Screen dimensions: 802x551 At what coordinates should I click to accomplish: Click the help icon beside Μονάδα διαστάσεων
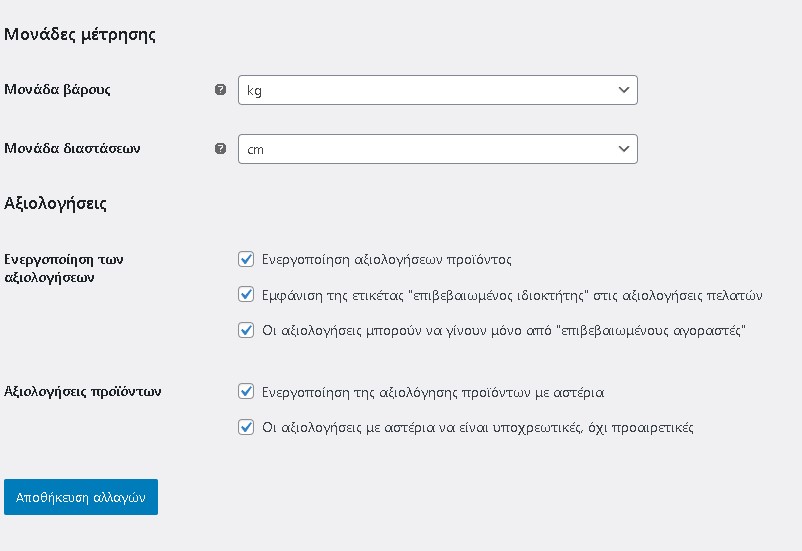220,148
